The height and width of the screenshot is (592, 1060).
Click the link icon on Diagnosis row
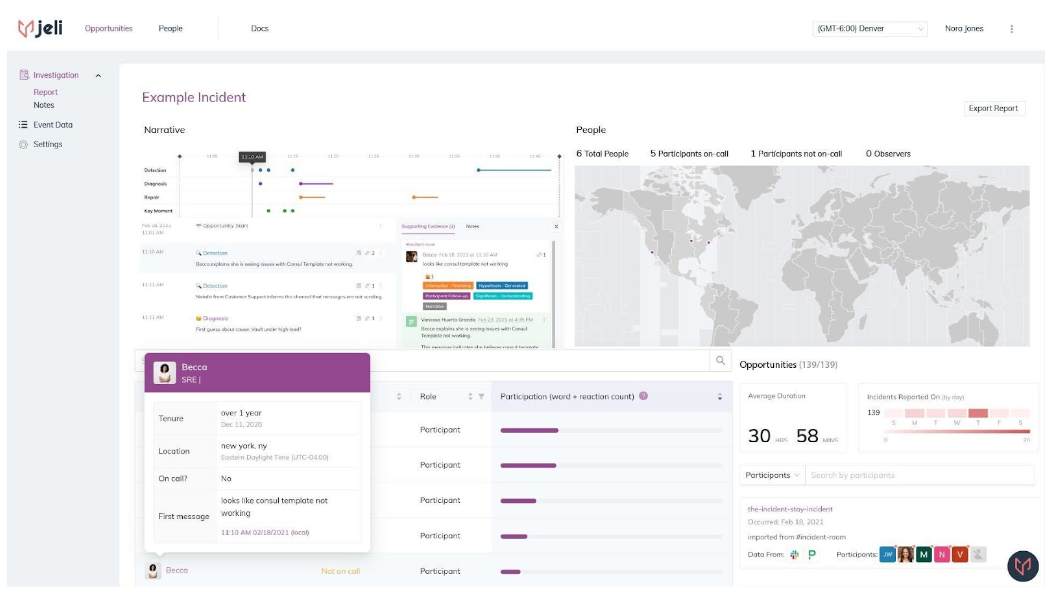367,318
